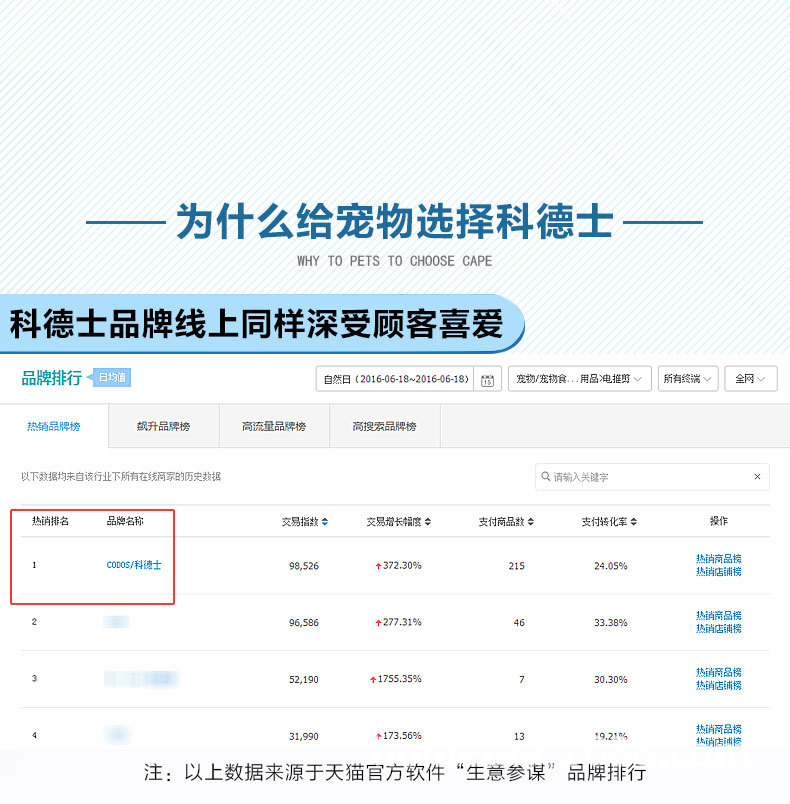This screenshot has height=804, width=790.
Task: Click the blurred brand name in rank 2
Action: tap(116, 622)
